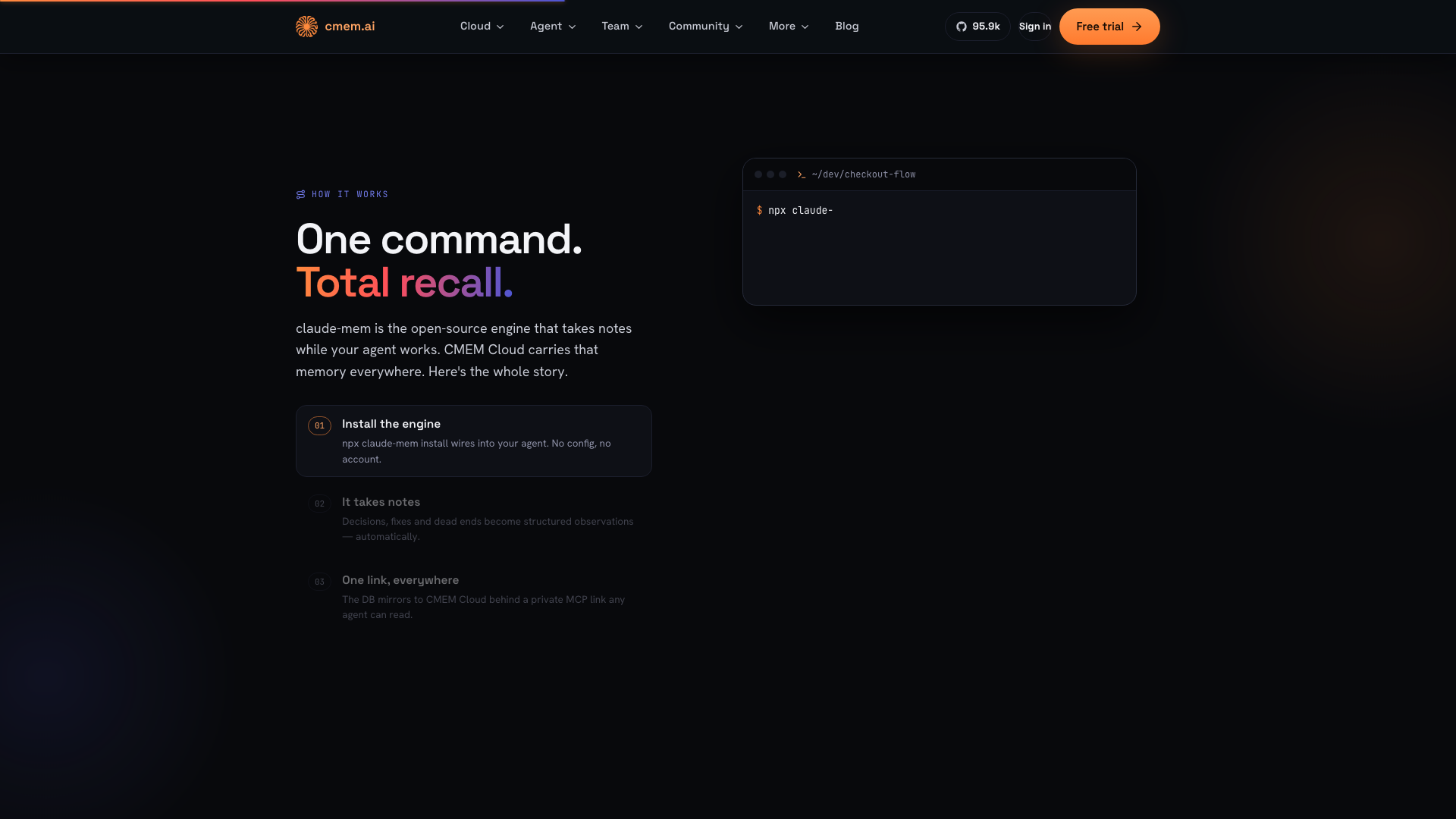This screenshot has height=819, width=1456.
Task: Expand the Community dropdown chevron
Action: pos(739,27)
